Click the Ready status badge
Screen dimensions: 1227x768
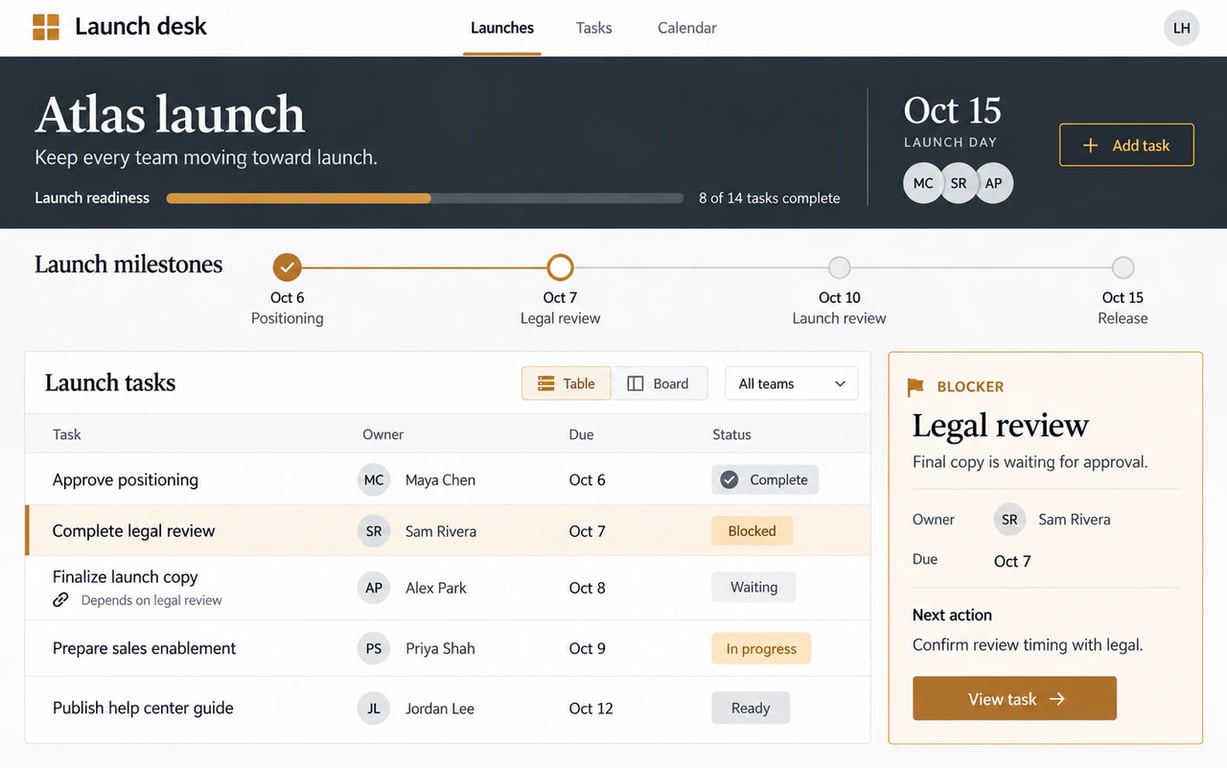(x=750, y=708)
